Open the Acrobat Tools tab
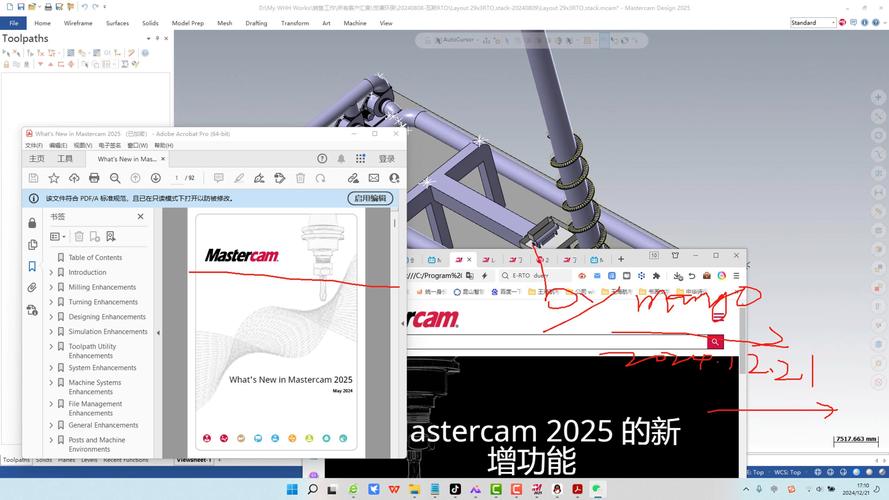 point(65,159)
